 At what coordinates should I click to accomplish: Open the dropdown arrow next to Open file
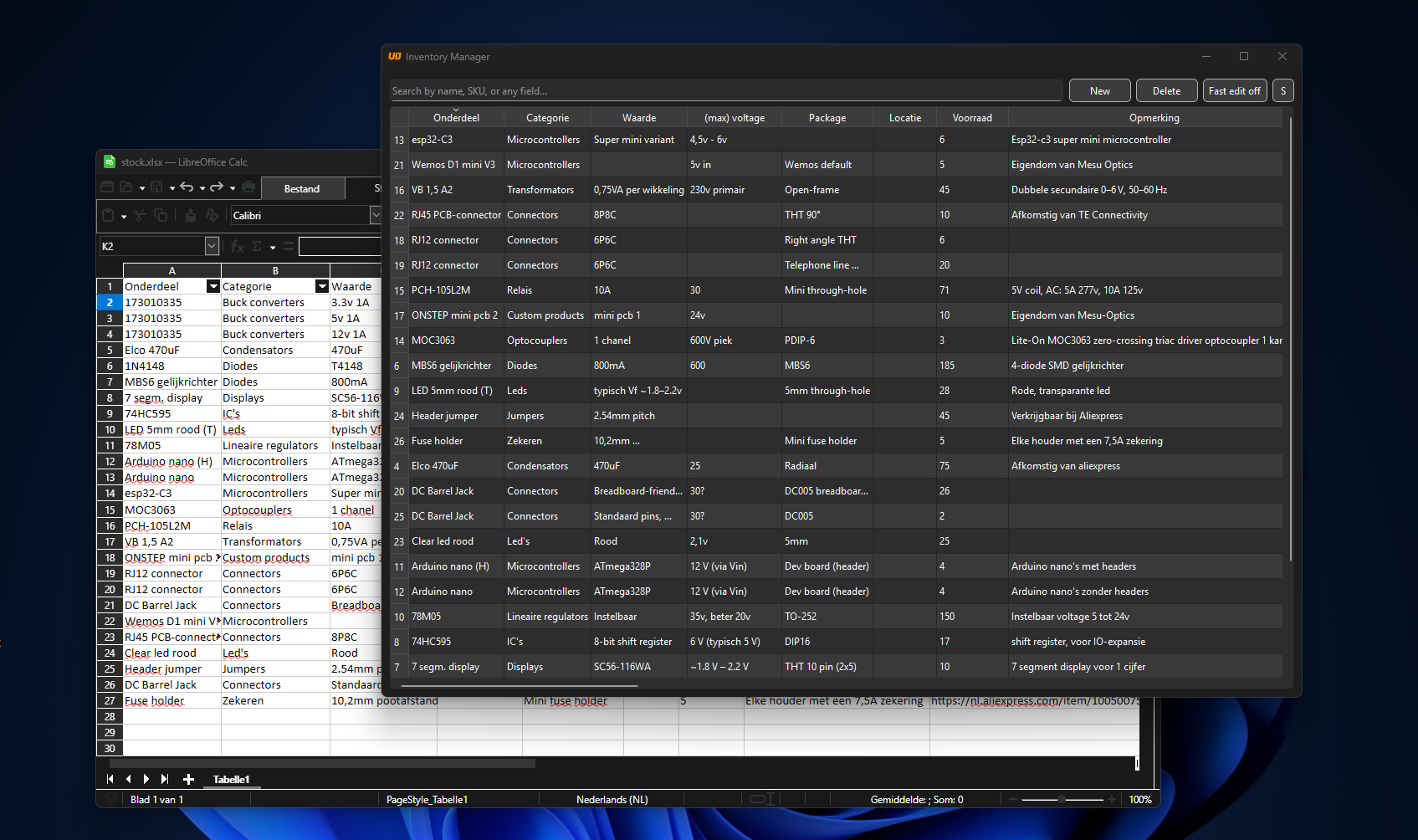tap(142, 188)
